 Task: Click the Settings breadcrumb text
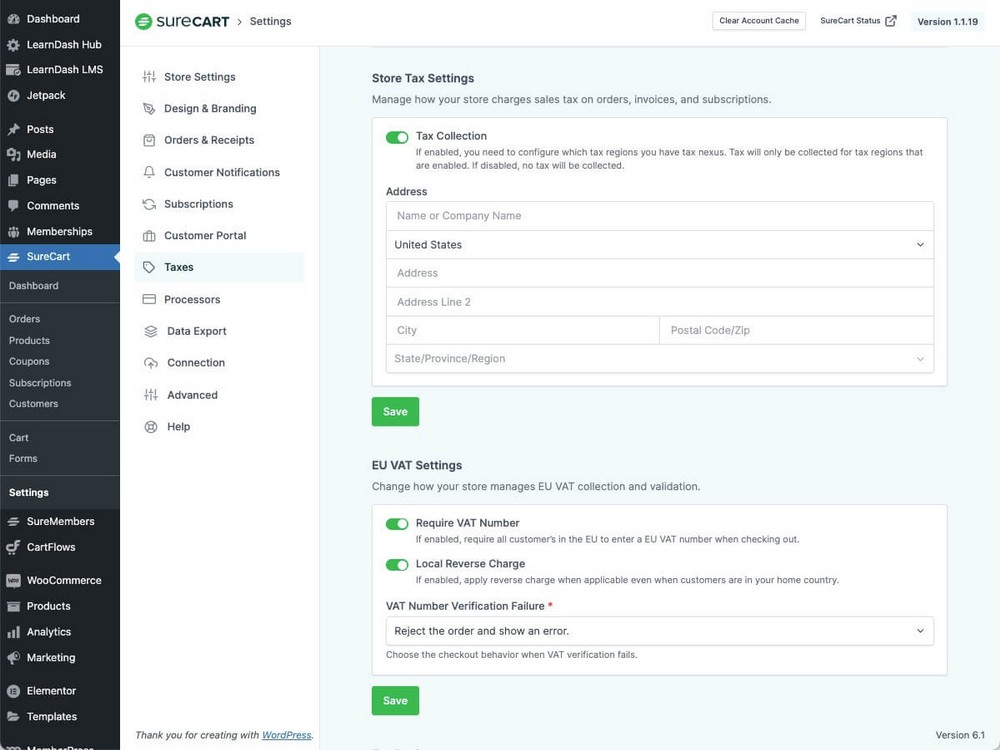270,22
